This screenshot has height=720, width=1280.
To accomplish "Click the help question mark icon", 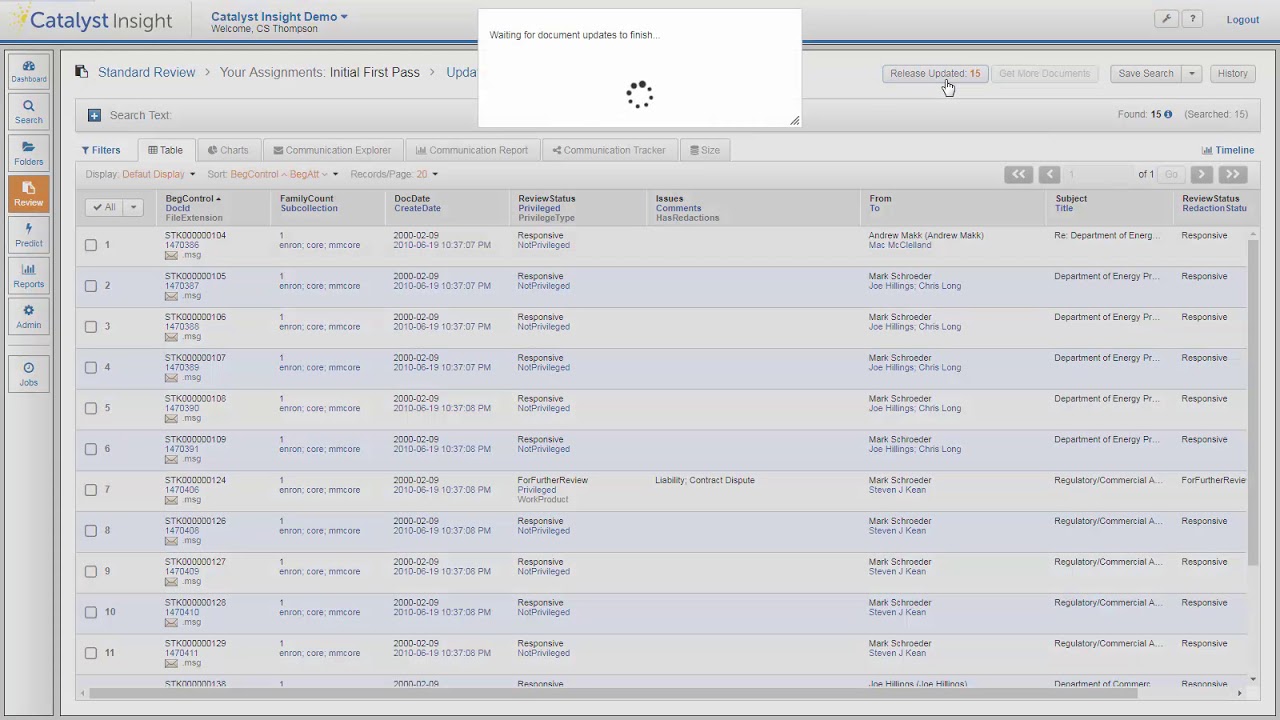I will coord(1192,19).
